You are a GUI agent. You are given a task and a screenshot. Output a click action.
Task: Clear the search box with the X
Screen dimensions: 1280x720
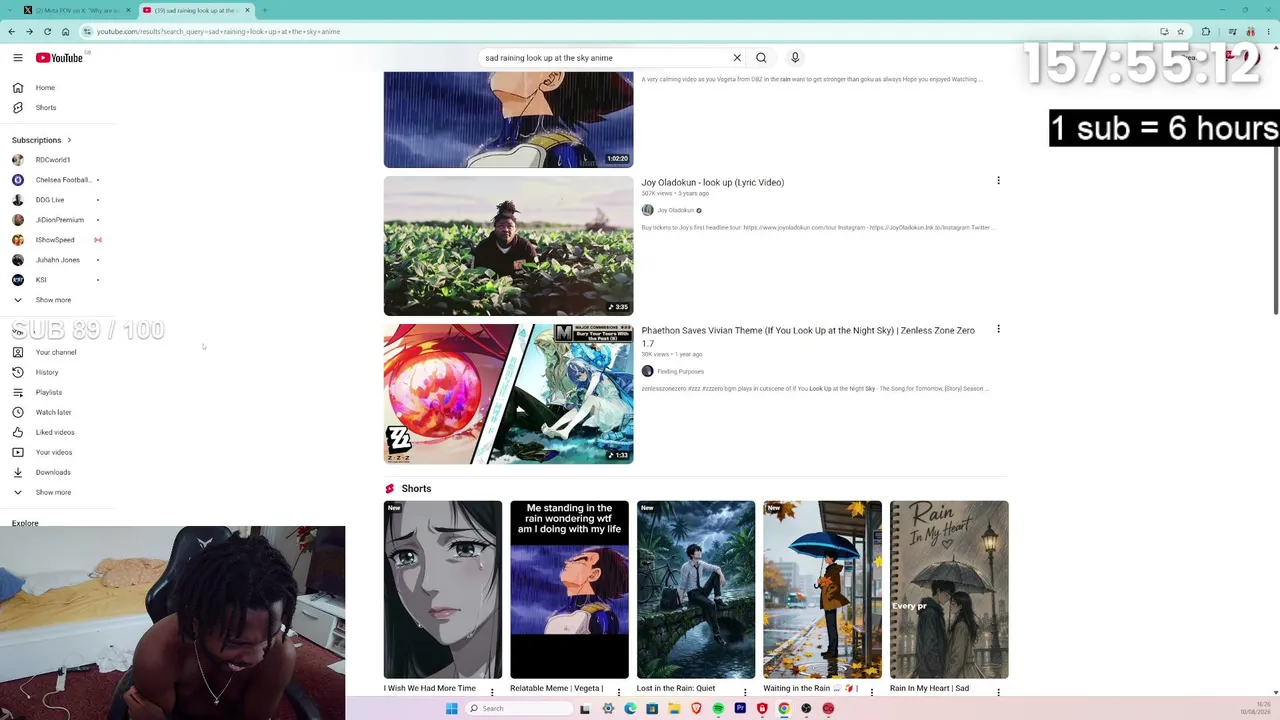click(737, 58)
